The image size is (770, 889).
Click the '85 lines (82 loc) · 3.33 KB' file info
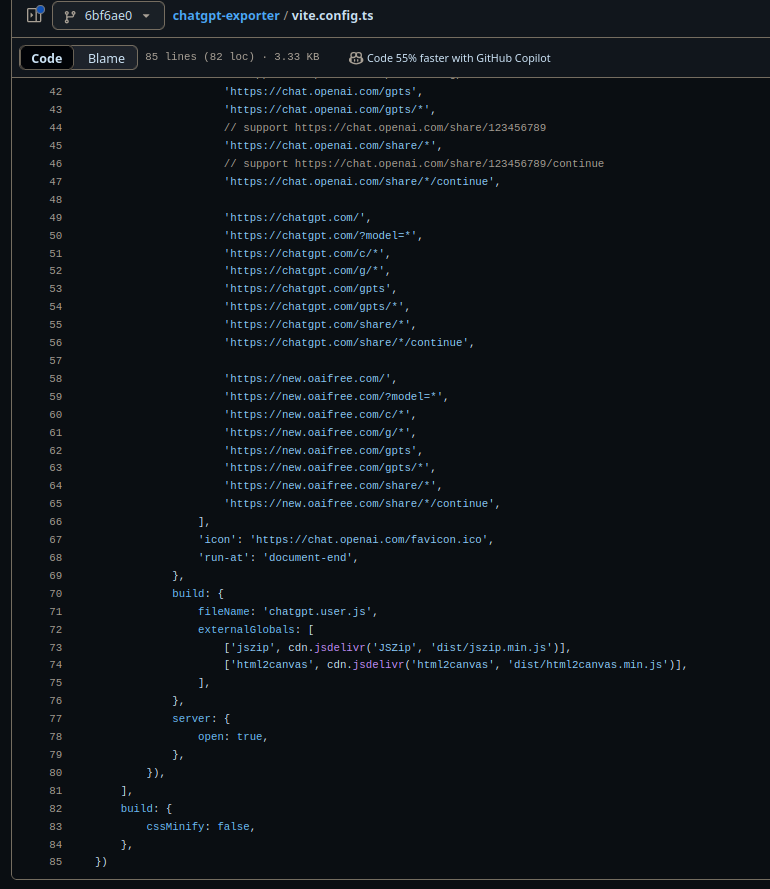click(x=232, y=57)
